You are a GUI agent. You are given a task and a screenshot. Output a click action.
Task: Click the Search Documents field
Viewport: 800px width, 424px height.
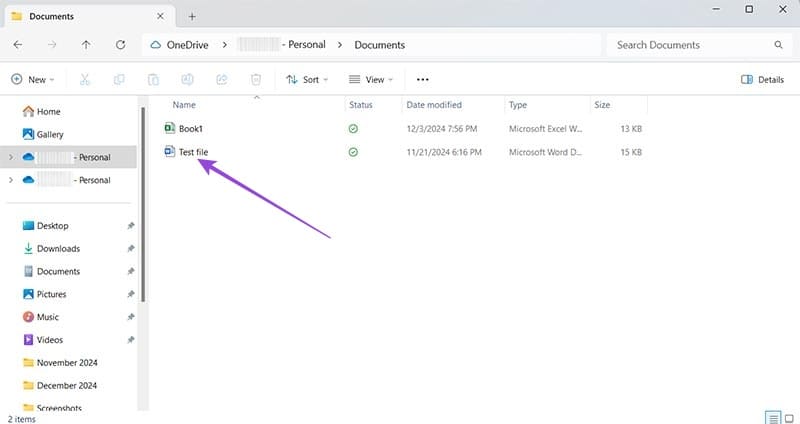click(690, 45)
